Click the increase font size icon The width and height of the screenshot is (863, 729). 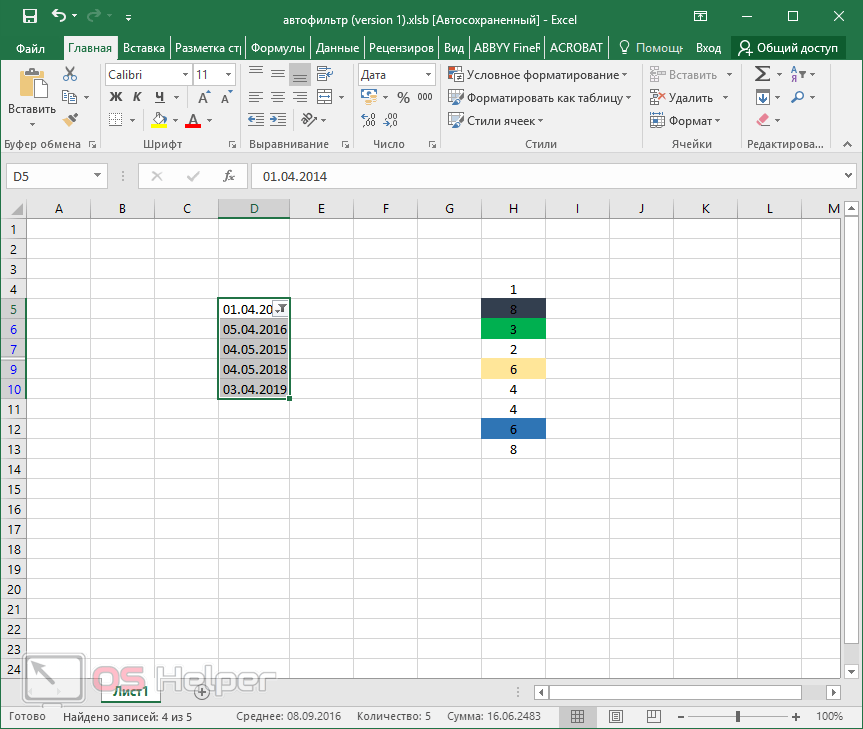point(205,98)
